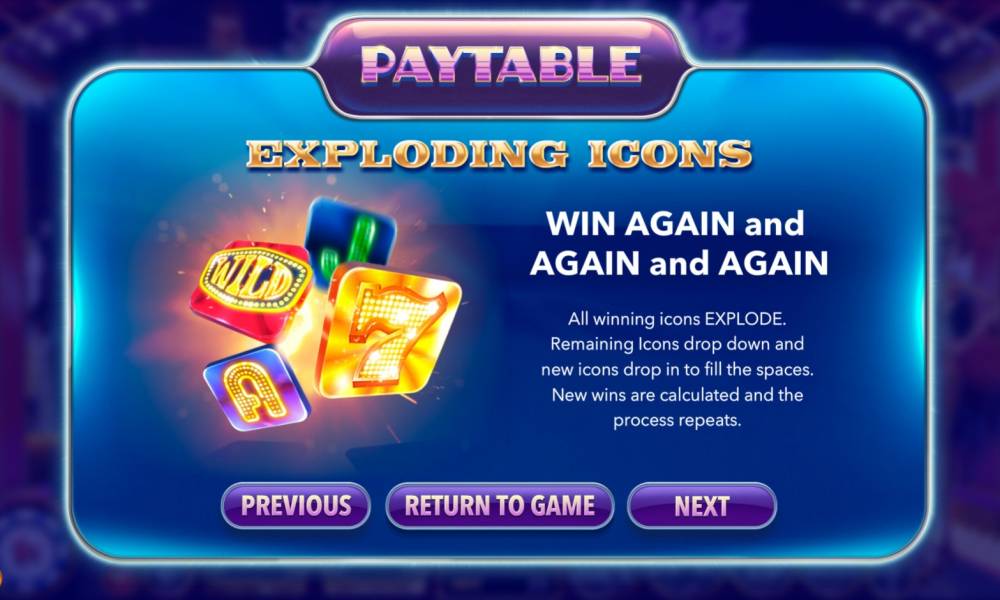Click the 'New wins are calculated' line

(x=677, y=395)
